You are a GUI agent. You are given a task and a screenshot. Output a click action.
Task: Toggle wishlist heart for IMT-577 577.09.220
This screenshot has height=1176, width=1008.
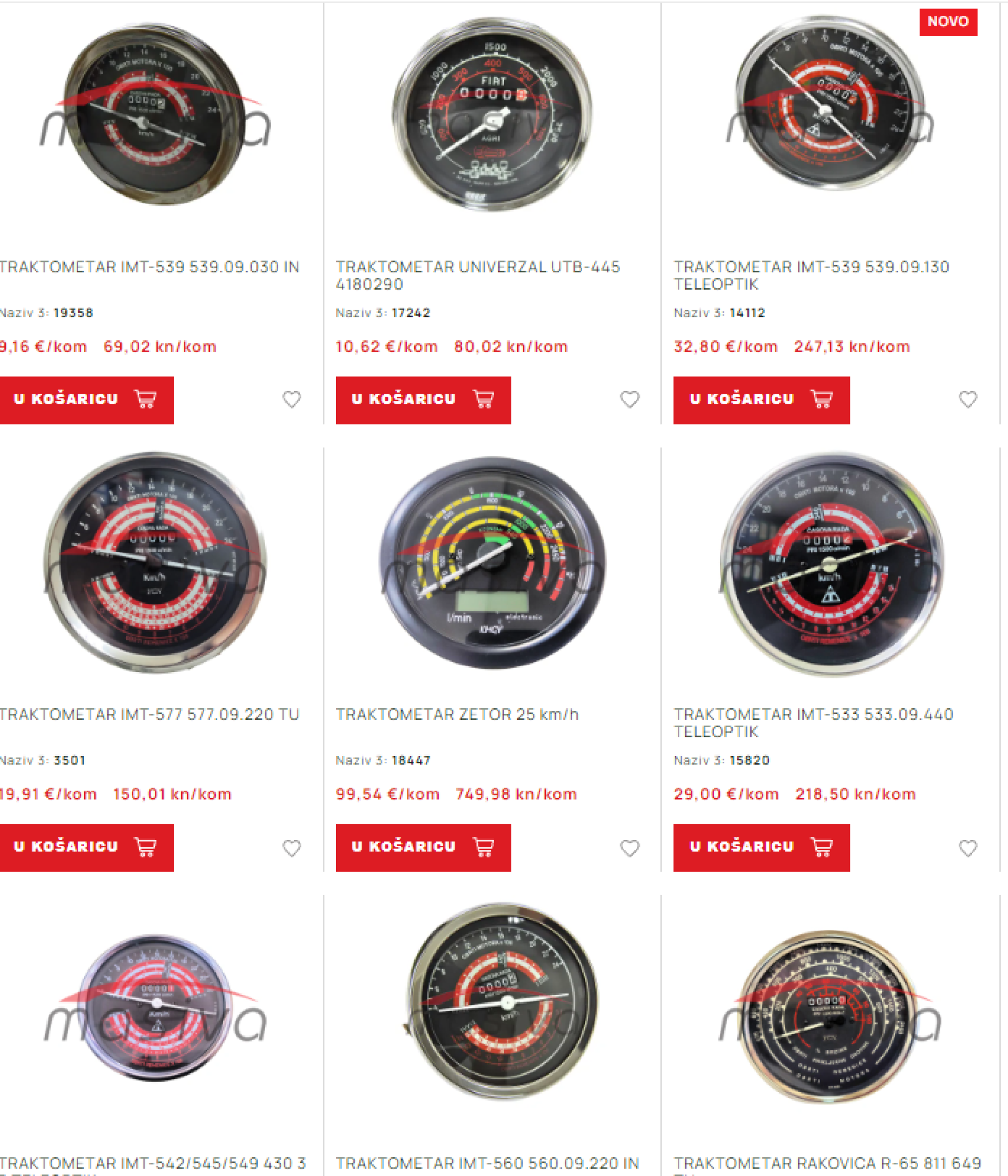(292, 848)
